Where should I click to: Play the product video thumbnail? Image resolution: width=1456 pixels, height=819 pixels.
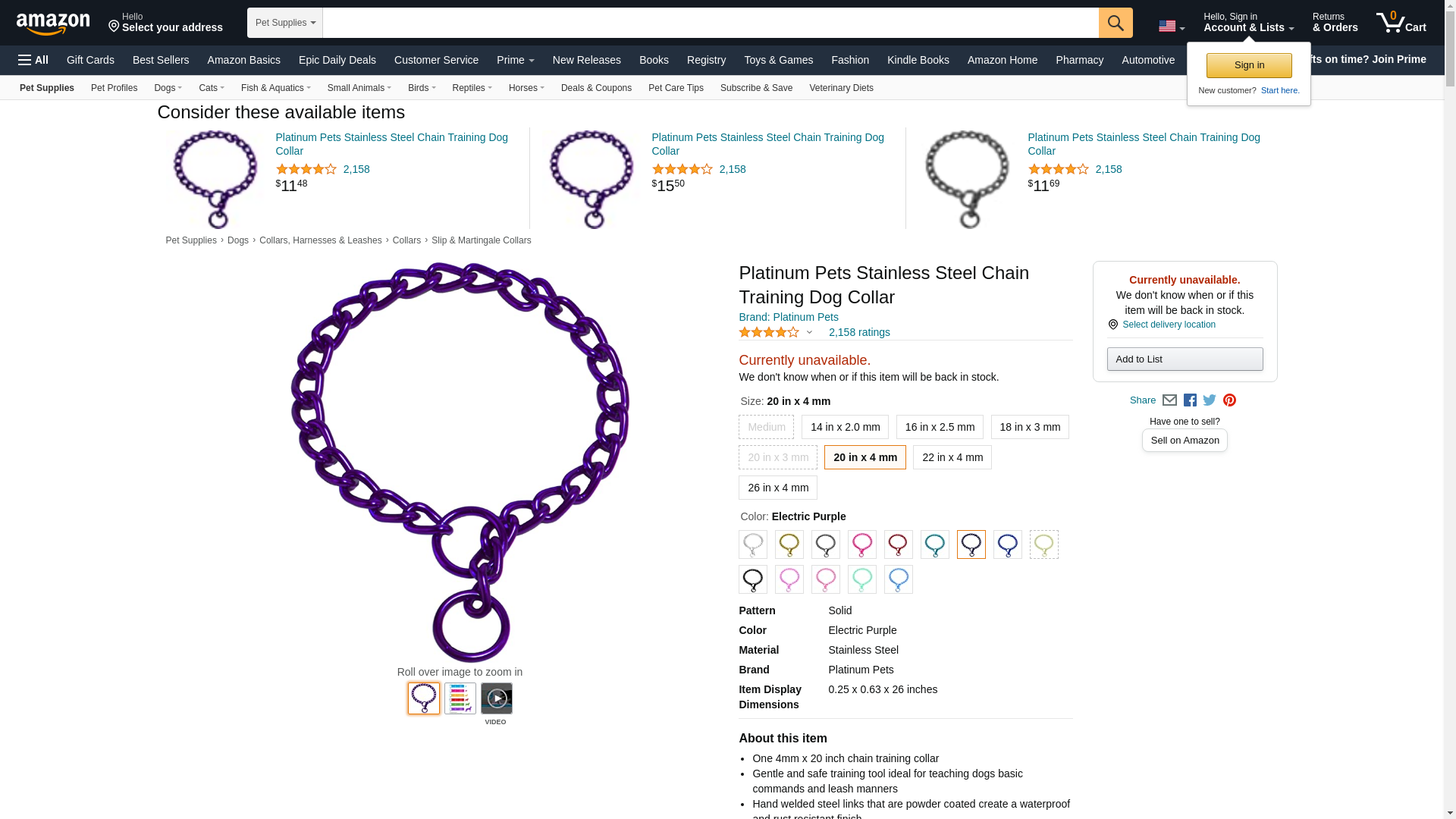click(x=497, y=698)
